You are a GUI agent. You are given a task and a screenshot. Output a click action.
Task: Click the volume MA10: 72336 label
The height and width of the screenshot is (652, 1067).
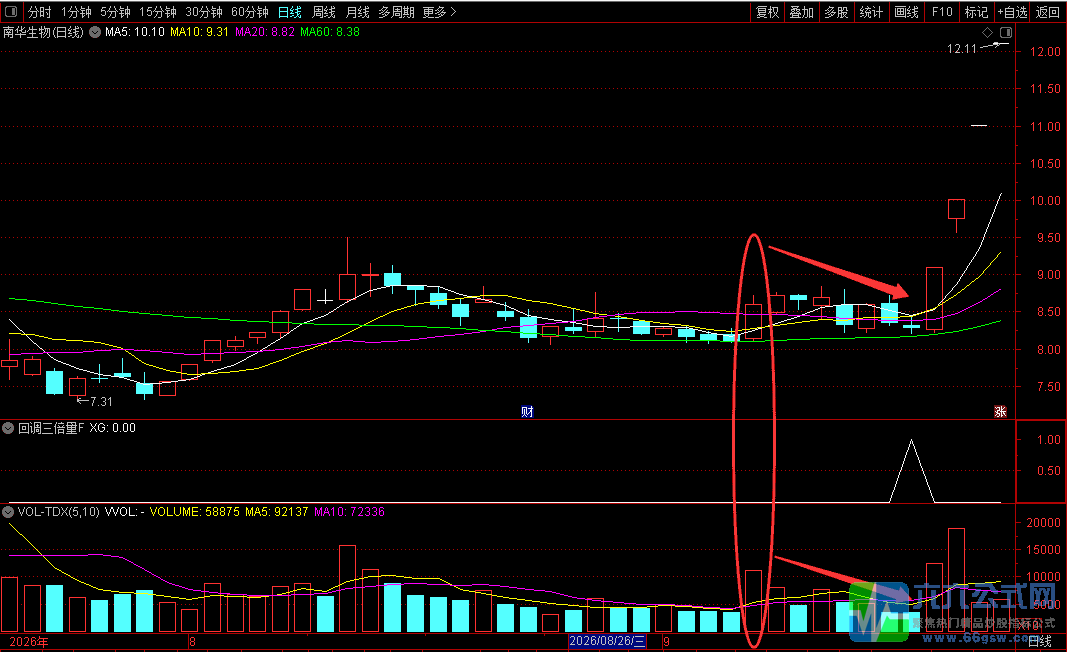[x=349, y=512]
